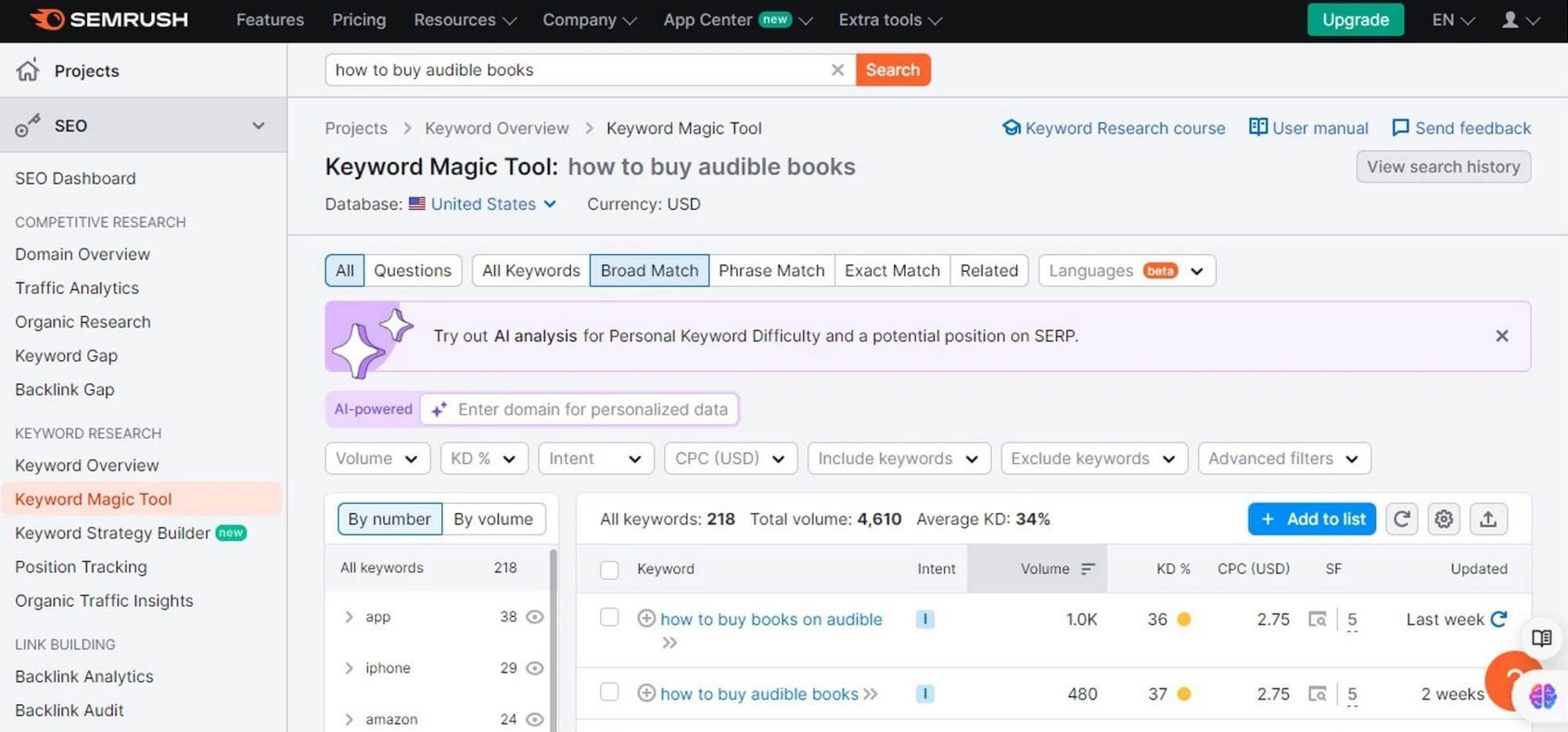The width and height of the screenshot is (1568, 732).
Task: Open the Volume filter dropdown
Action: click(377, 458)
